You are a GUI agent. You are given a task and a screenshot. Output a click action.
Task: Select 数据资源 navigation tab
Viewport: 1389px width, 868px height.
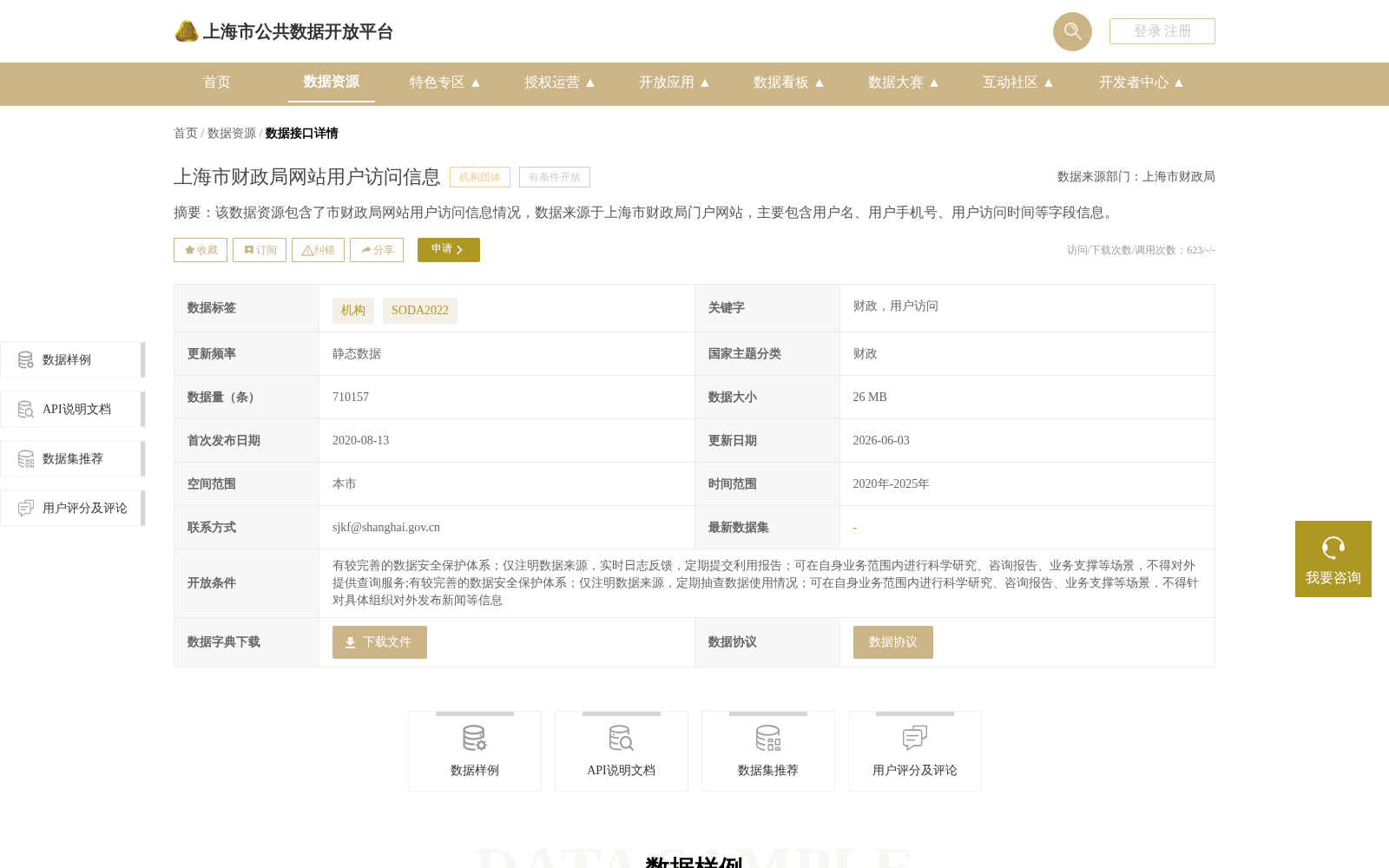(332, 82)
